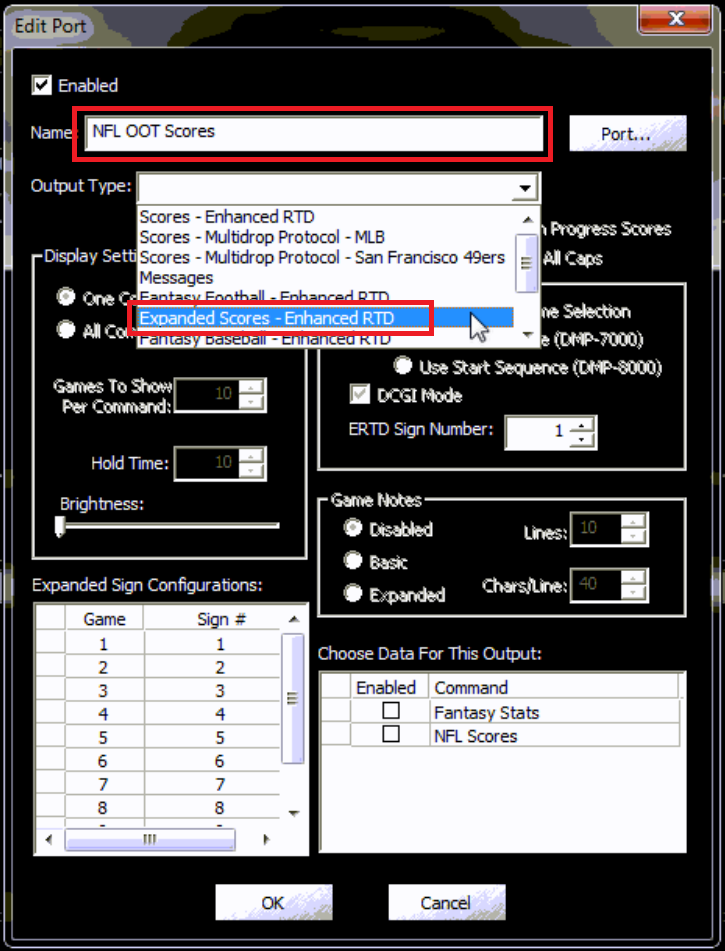
Task: Select Disabled game notes radio button
Action: click(353, 529)
